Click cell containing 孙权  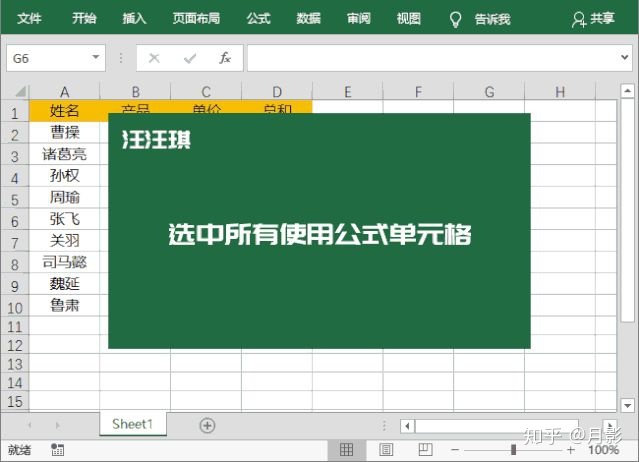click(64, 176)
